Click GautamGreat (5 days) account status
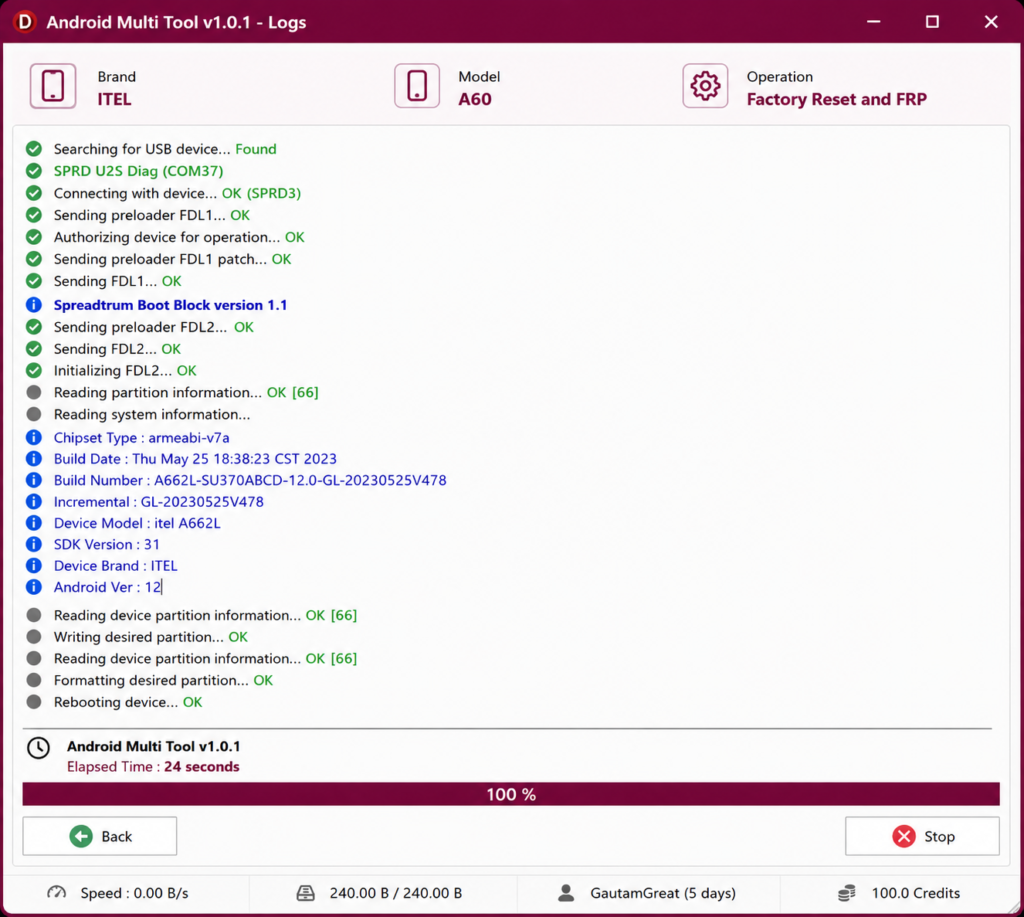The width and height of the screenshot is (1024, 917). [663, 893]
